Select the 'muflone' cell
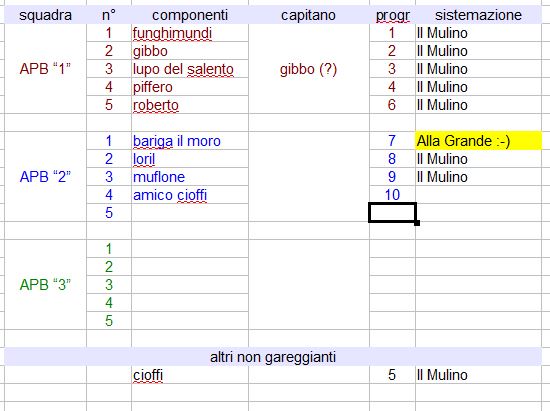Screen dimensions: 550x411 click(x=190, y=177)
